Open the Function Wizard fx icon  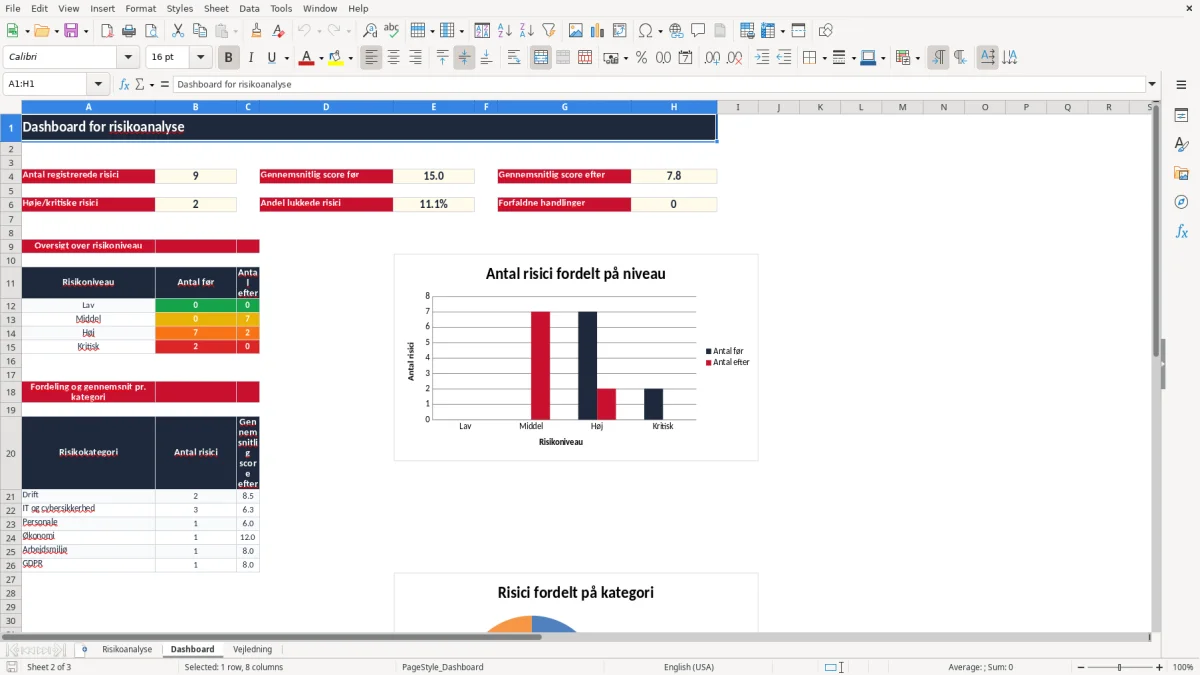124,84
